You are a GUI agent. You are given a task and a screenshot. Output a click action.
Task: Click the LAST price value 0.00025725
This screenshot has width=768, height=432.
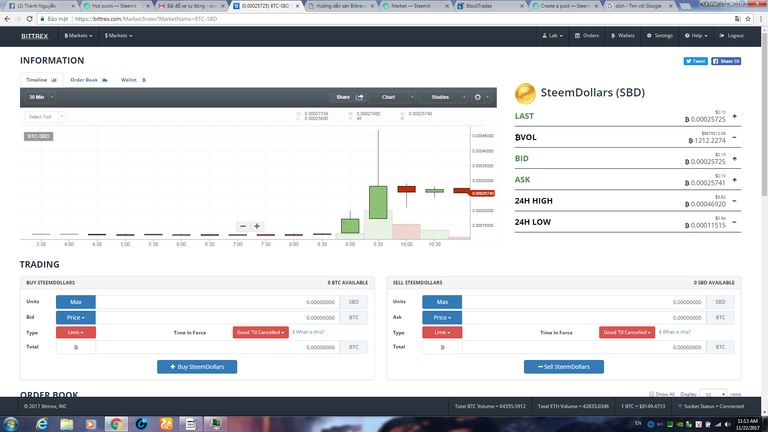pos(705,120)
